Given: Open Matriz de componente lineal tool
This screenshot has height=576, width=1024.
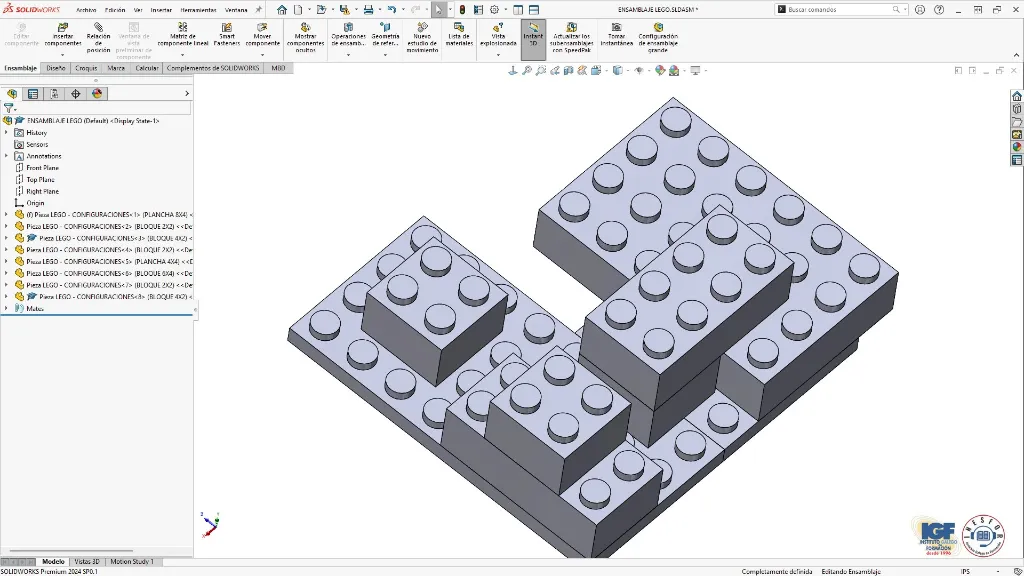Looking at the screenshot, I should coord(183,35).
